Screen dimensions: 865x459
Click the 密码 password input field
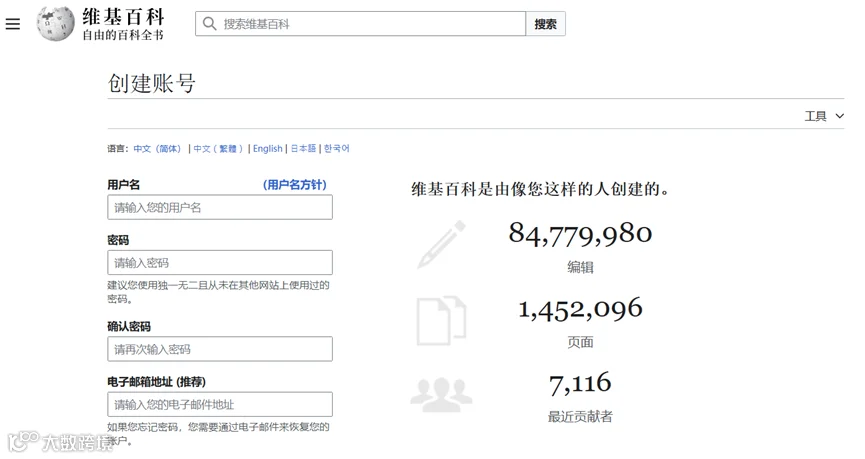(x=220, y=263)
